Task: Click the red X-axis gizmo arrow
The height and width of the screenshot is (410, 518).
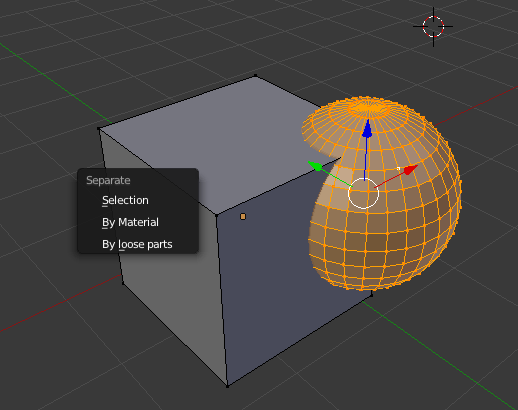Action: tap(411, 169)
